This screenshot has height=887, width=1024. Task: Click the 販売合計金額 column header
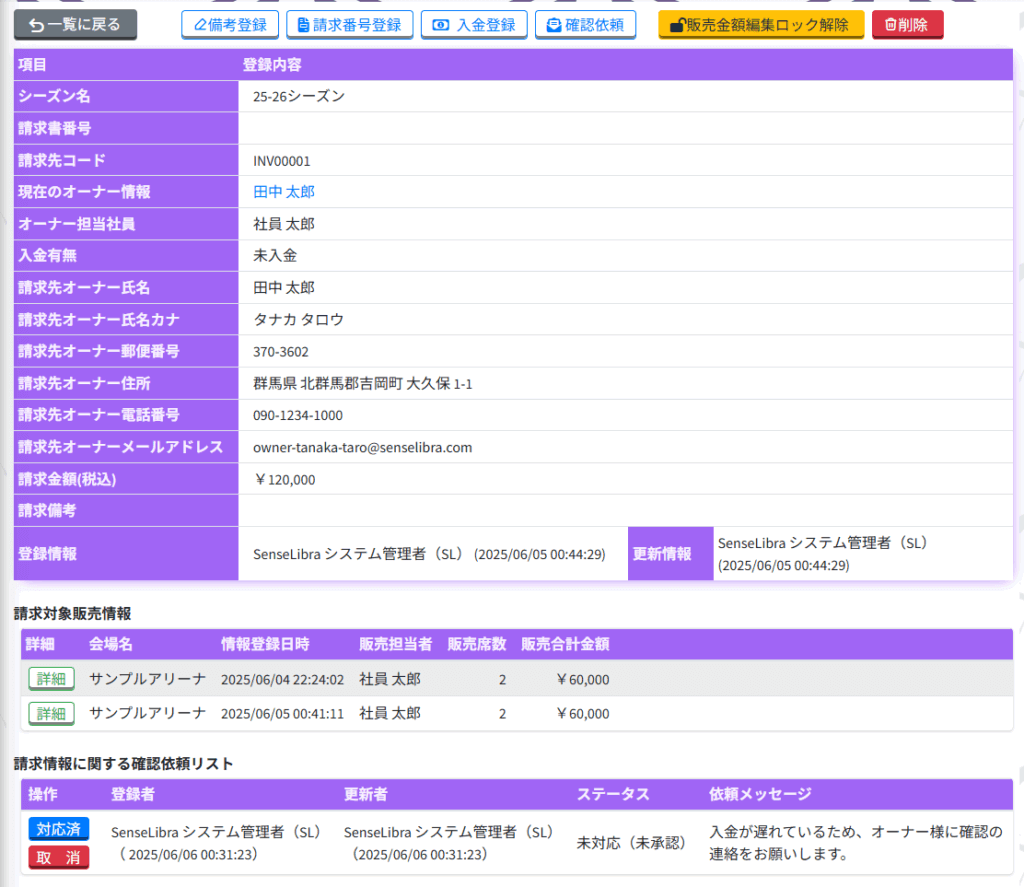(x=565, y=644)
